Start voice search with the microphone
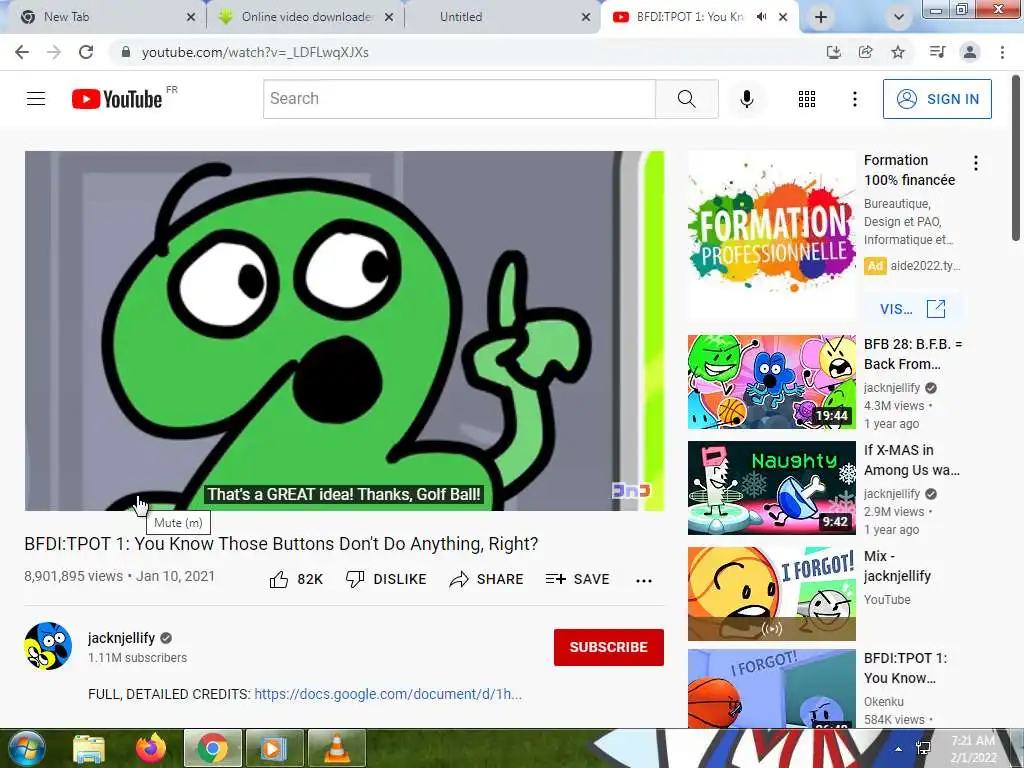1024x768 pixels. click(x=746, y=99)
